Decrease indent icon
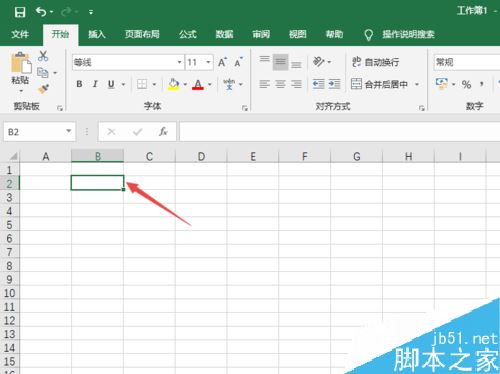The width and height of the screenshot is (500, 374). point(319,84)
